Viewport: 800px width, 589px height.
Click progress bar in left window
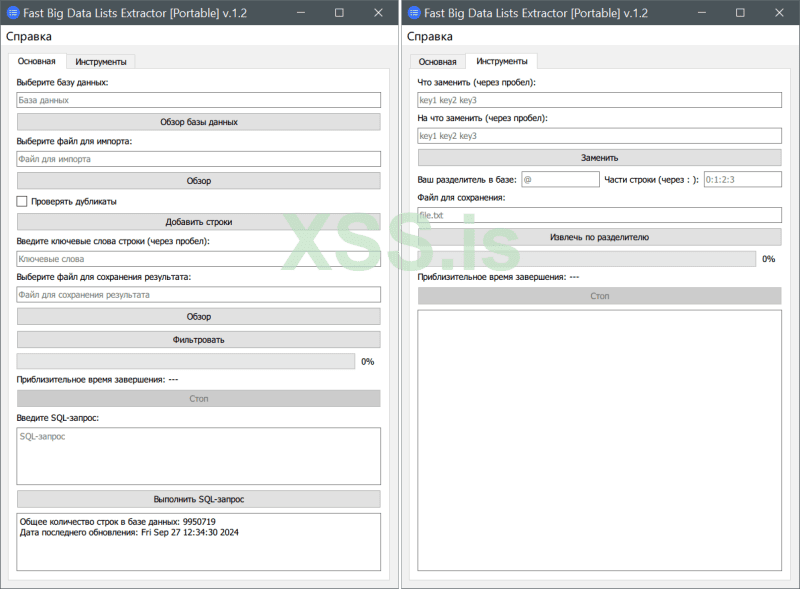click(186, 361)
